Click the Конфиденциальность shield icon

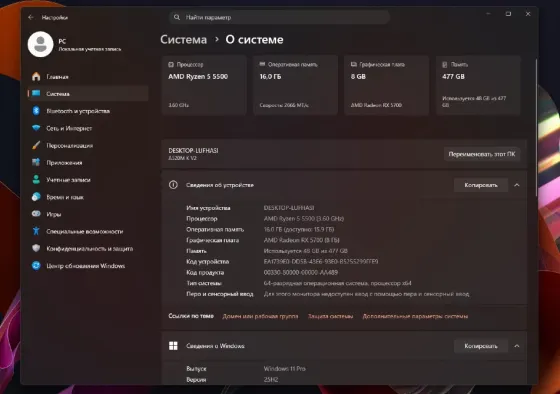point(36,248)
